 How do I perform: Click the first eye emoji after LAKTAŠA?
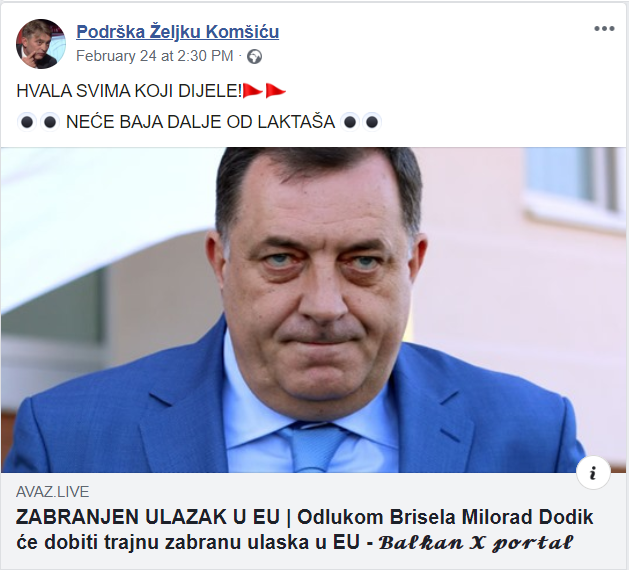click(350, 122)
